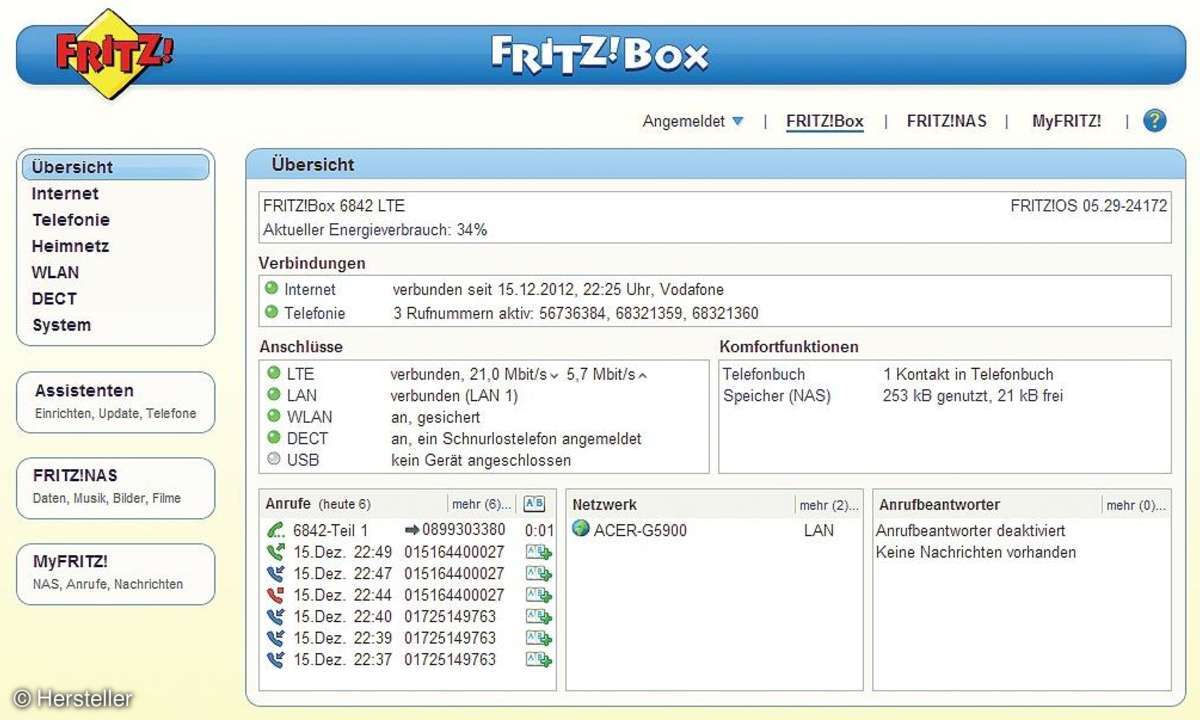Click the Anrufbeantworter panel heading
This screenshot has width=1200, height=720.
[939, 505]
